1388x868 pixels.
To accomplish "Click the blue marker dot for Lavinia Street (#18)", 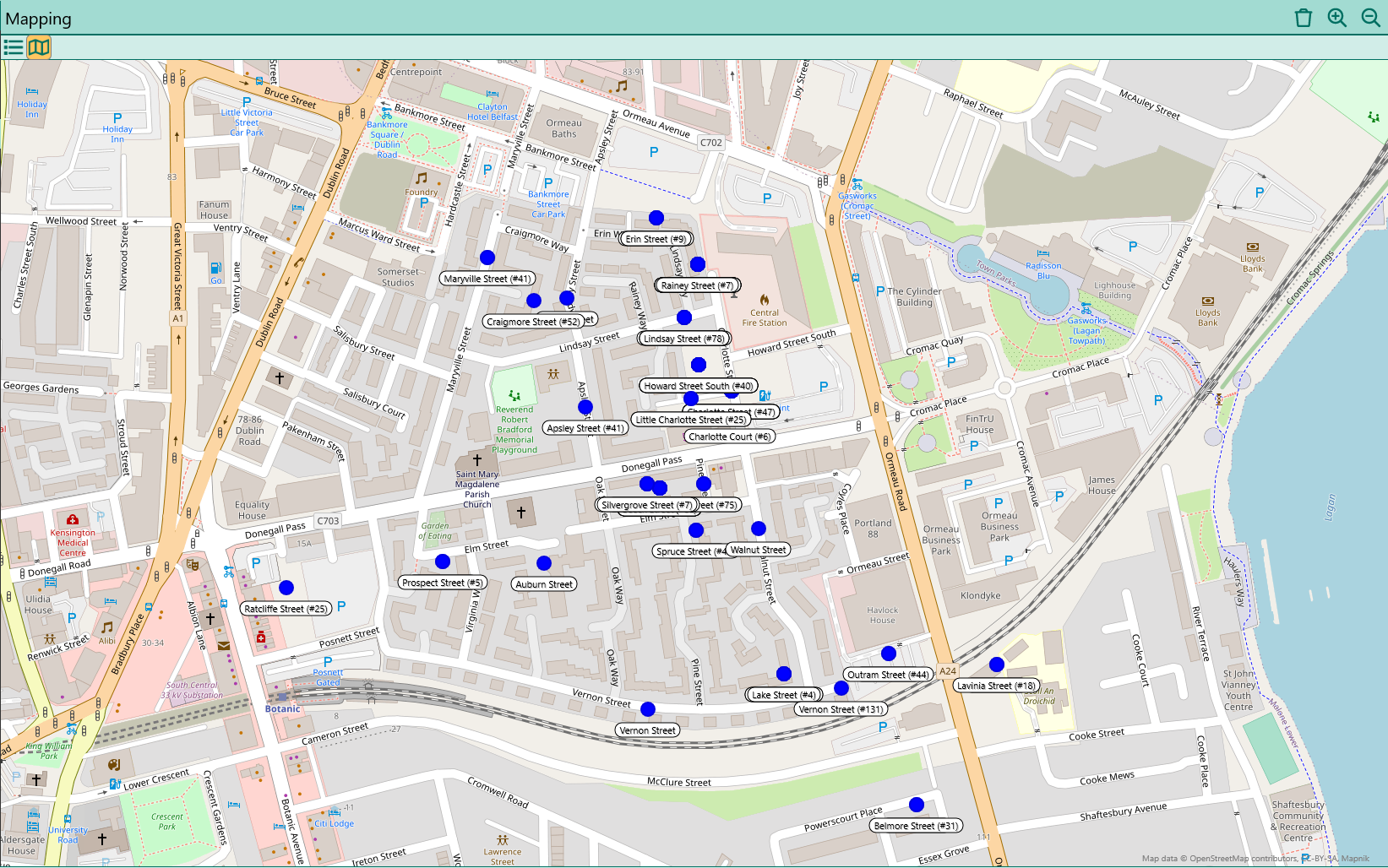I will tap(997, 665).
